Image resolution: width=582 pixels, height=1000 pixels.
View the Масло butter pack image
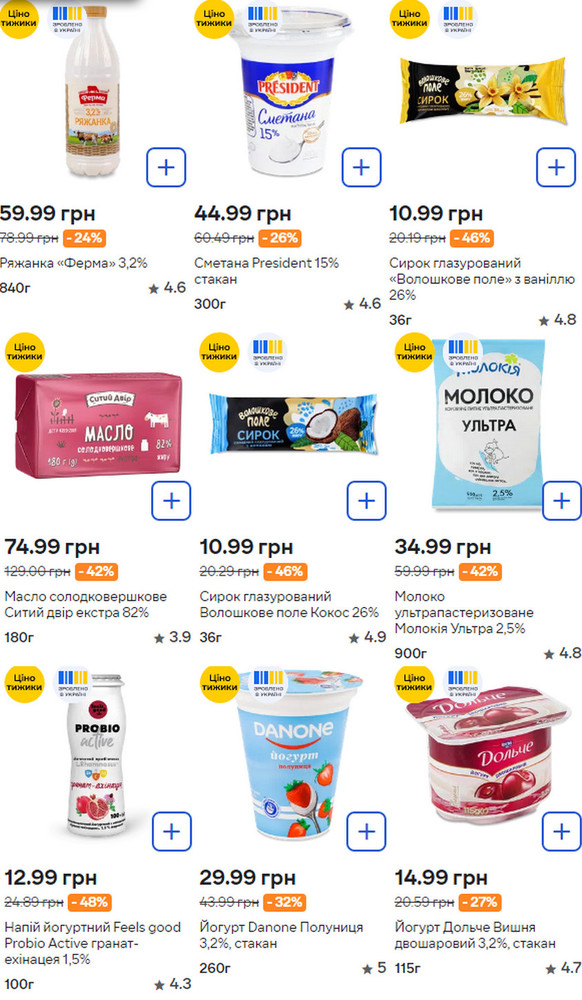click(x=99, y=425)
